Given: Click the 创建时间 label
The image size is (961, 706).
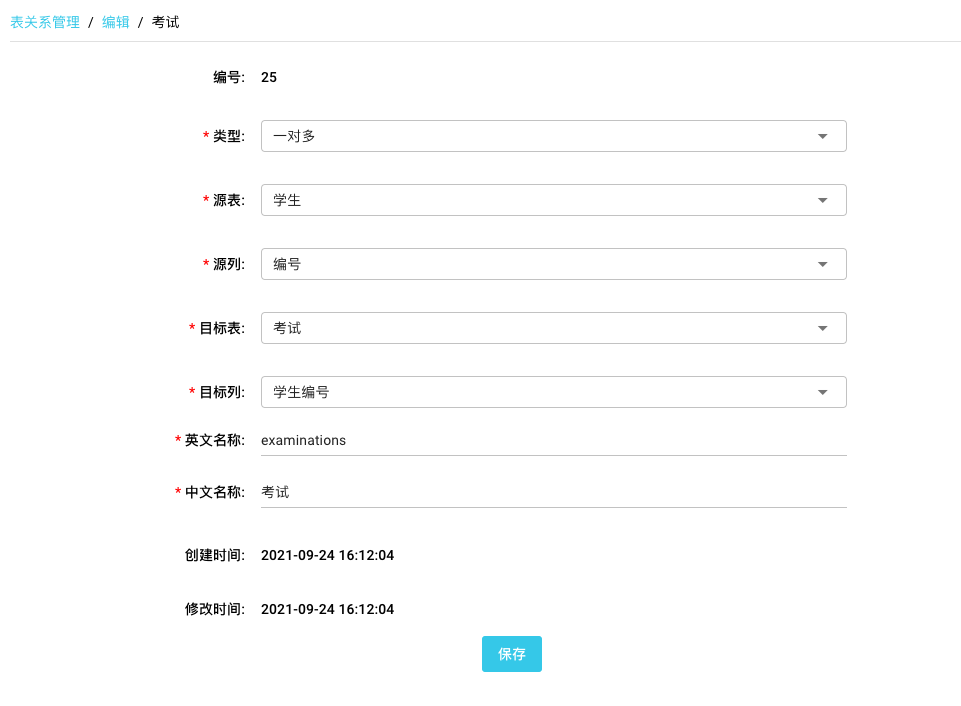Looking at the screenshot, I should pos(215,555).
